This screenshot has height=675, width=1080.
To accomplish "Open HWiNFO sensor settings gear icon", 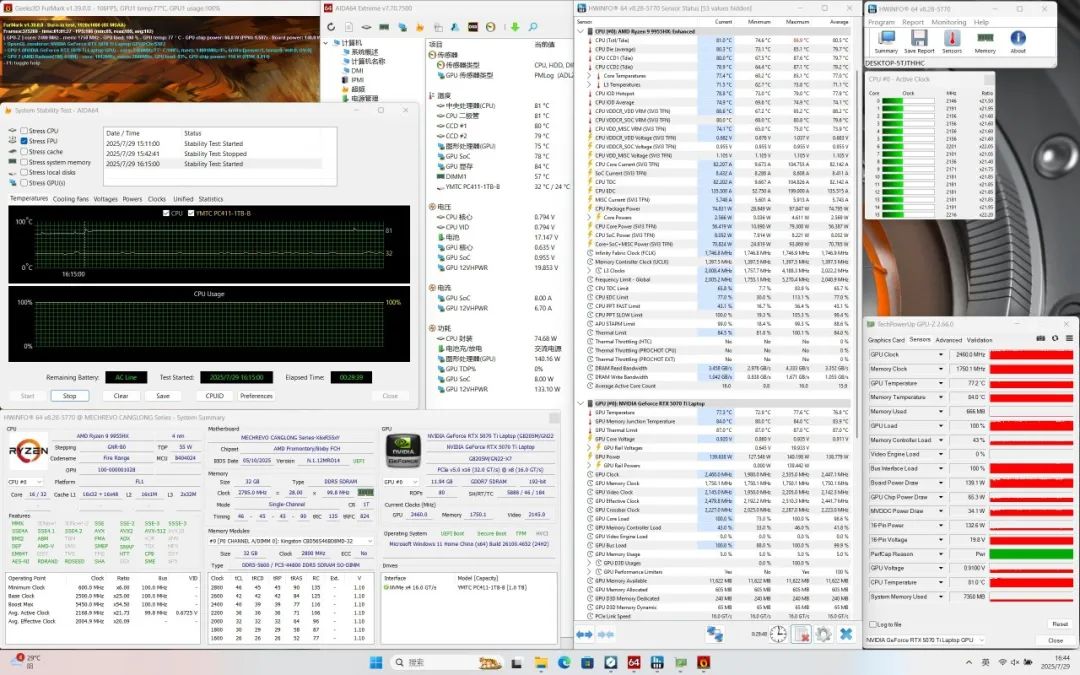I will point(824,634).
